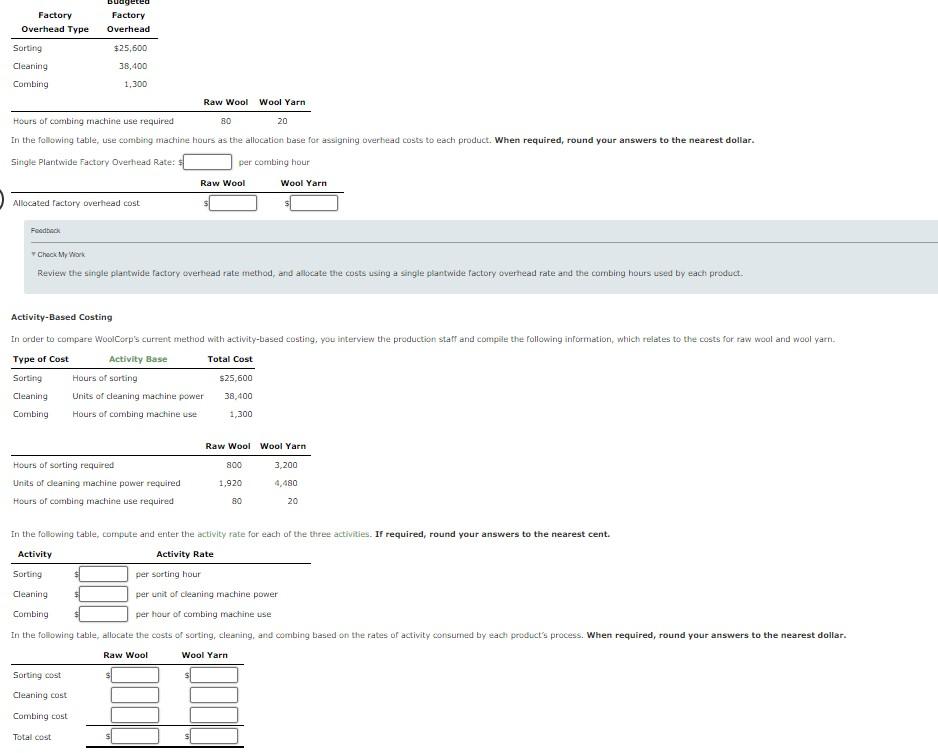Click the Activity-Based Costing heading
Screen dimensions: 938x753
coord(62,318)
